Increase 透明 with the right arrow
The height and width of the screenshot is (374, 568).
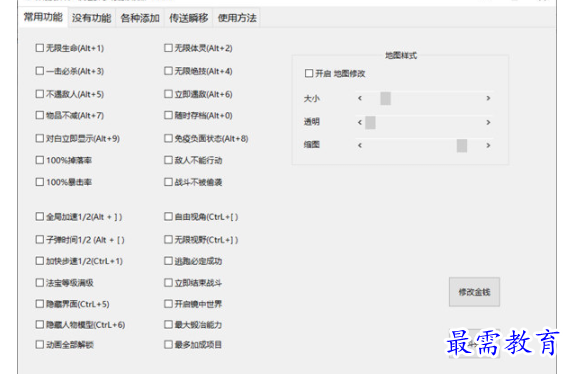[488, 122]
